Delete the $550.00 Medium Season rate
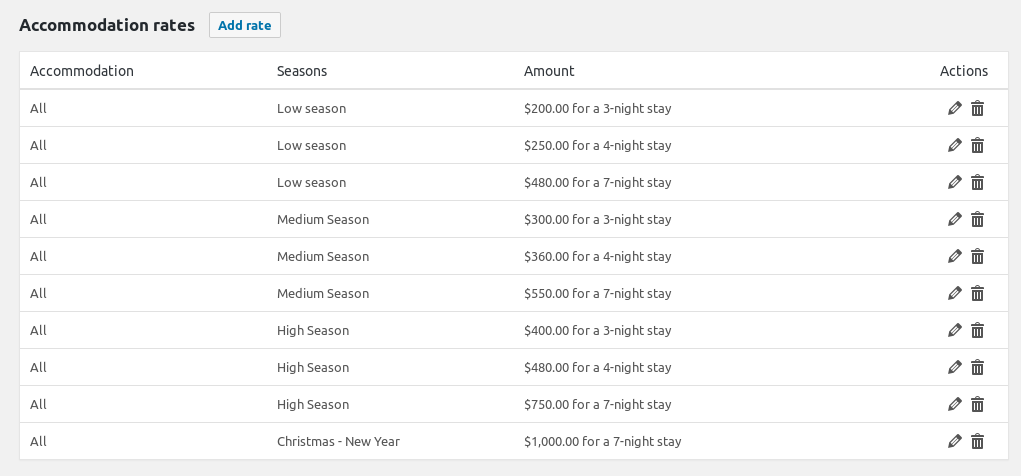1021x476 pixels. coord(978,293)
